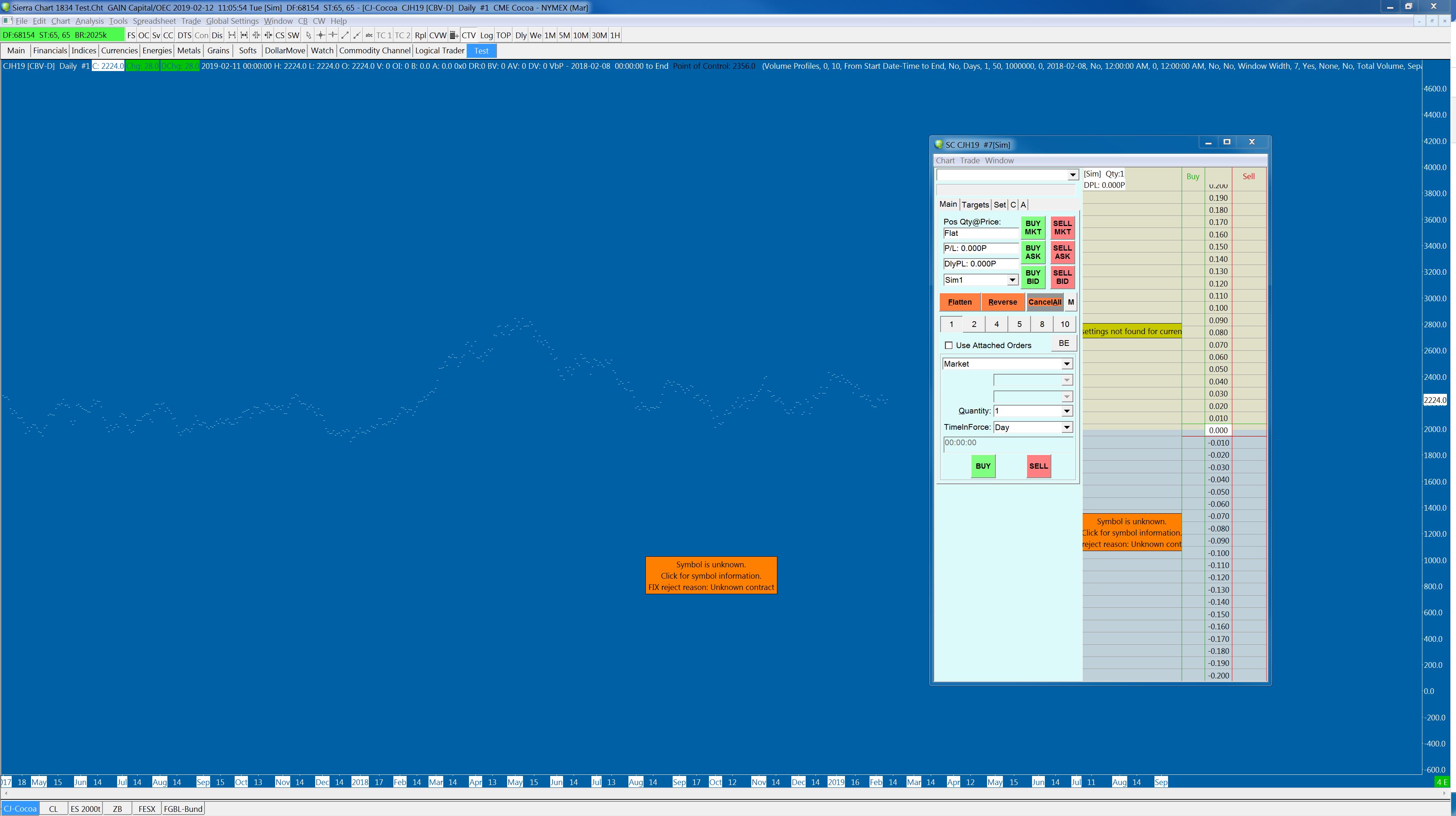1456x816 pixels.
Task: Click the increase bar spacing icon
Action: tap(232, 35)
